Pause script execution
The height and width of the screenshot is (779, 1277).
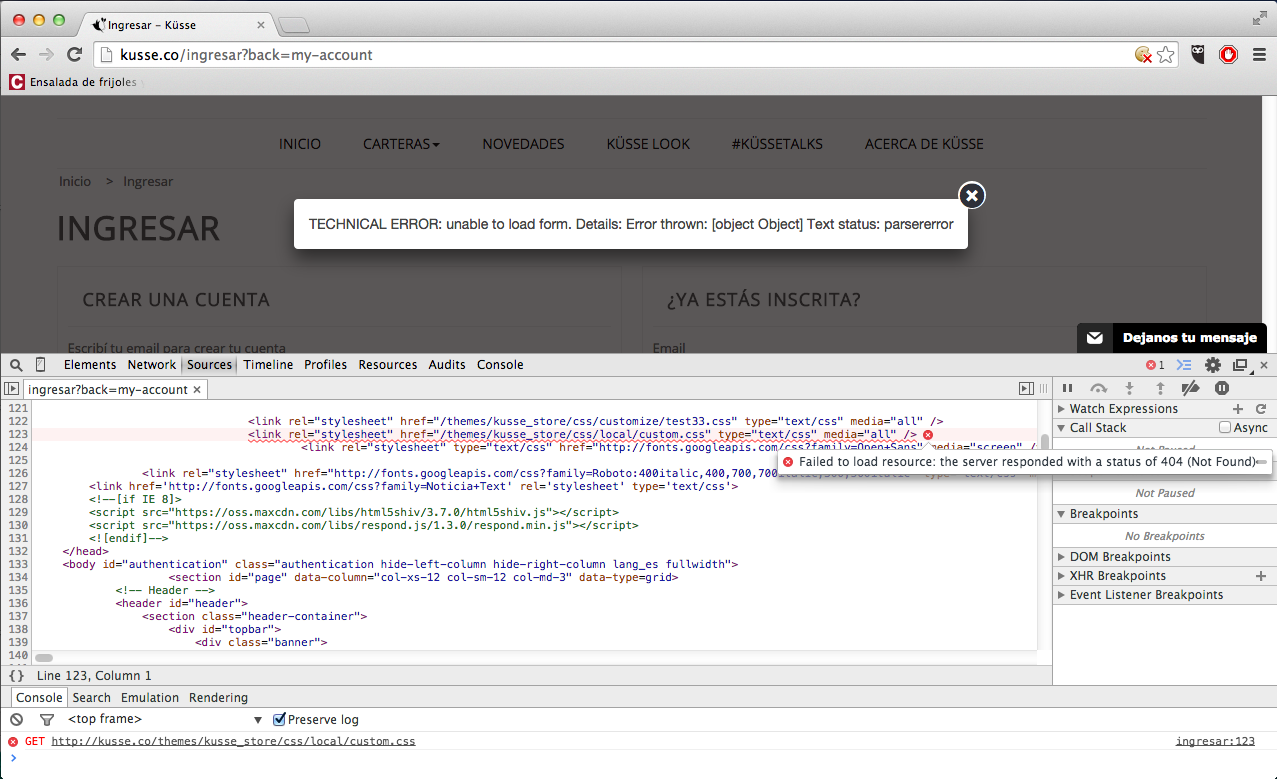tap(1067, 388)
